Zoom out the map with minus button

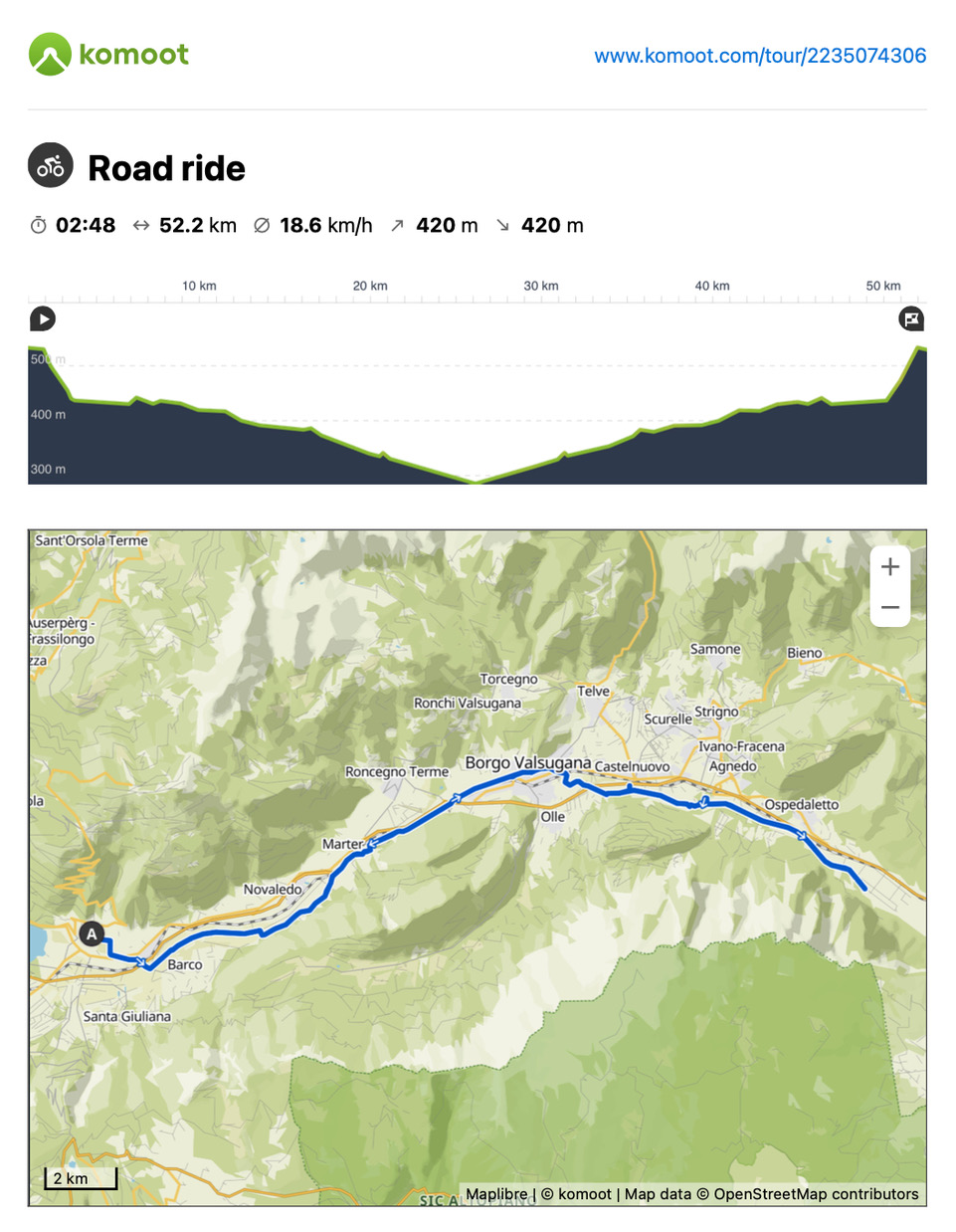tap(890, 607)
